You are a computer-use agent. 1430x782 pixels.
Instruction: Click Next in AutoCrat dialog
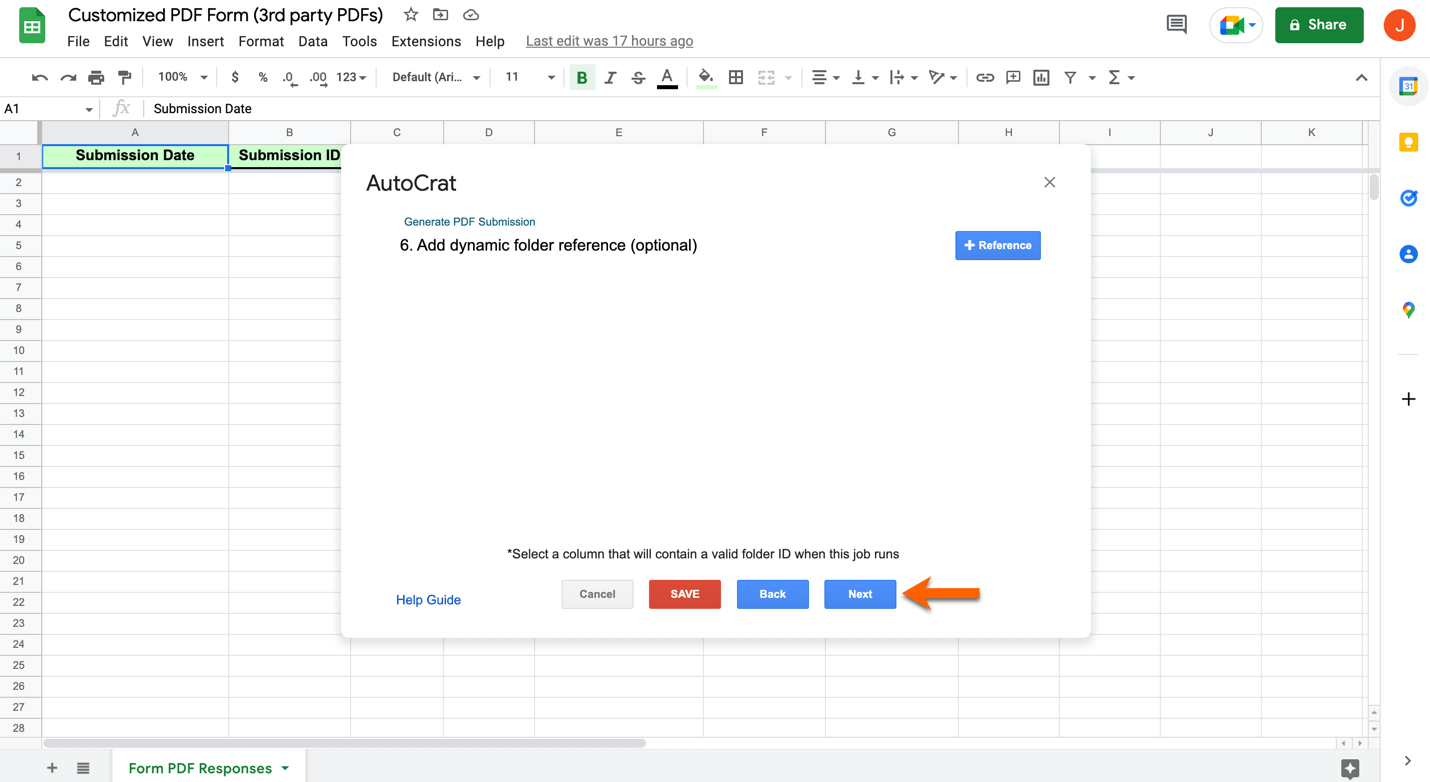(x=860, y=594)
